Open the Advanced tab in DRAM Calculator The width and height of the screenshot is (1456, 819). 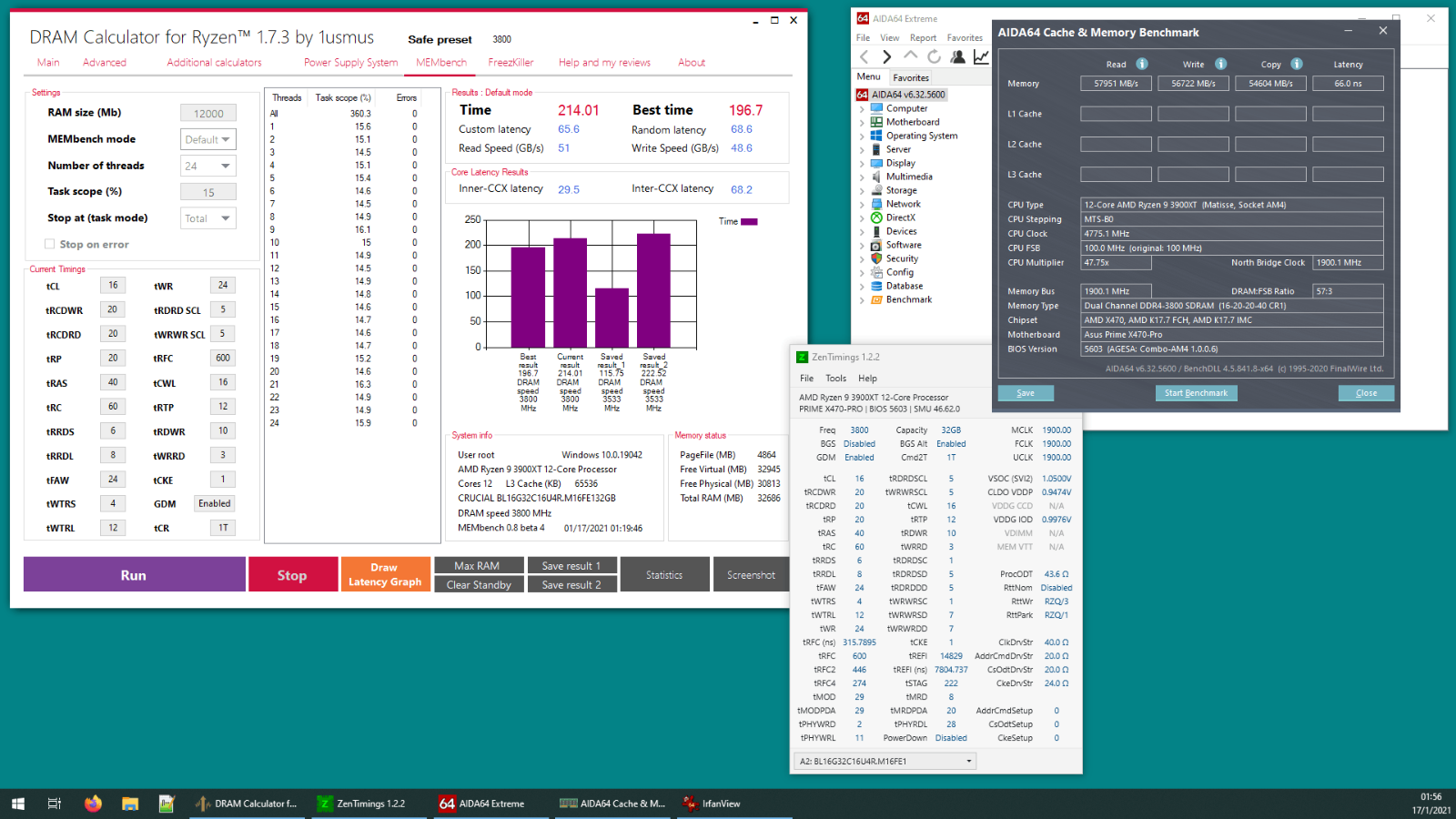pyautogui.click(x=105, y=63)
